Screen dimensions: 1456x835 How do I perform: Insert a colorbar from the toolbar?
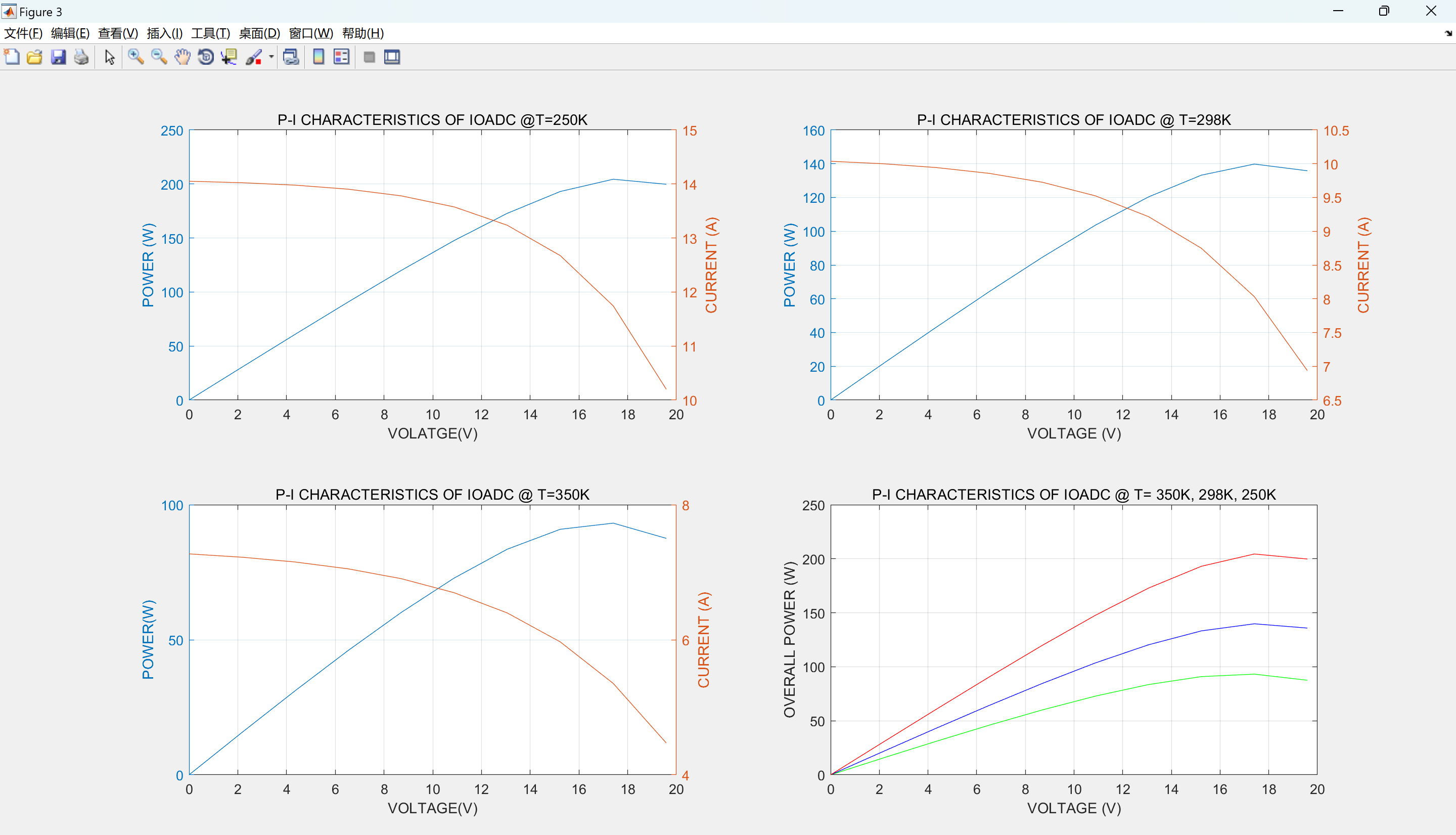click(x=318, y=57)
